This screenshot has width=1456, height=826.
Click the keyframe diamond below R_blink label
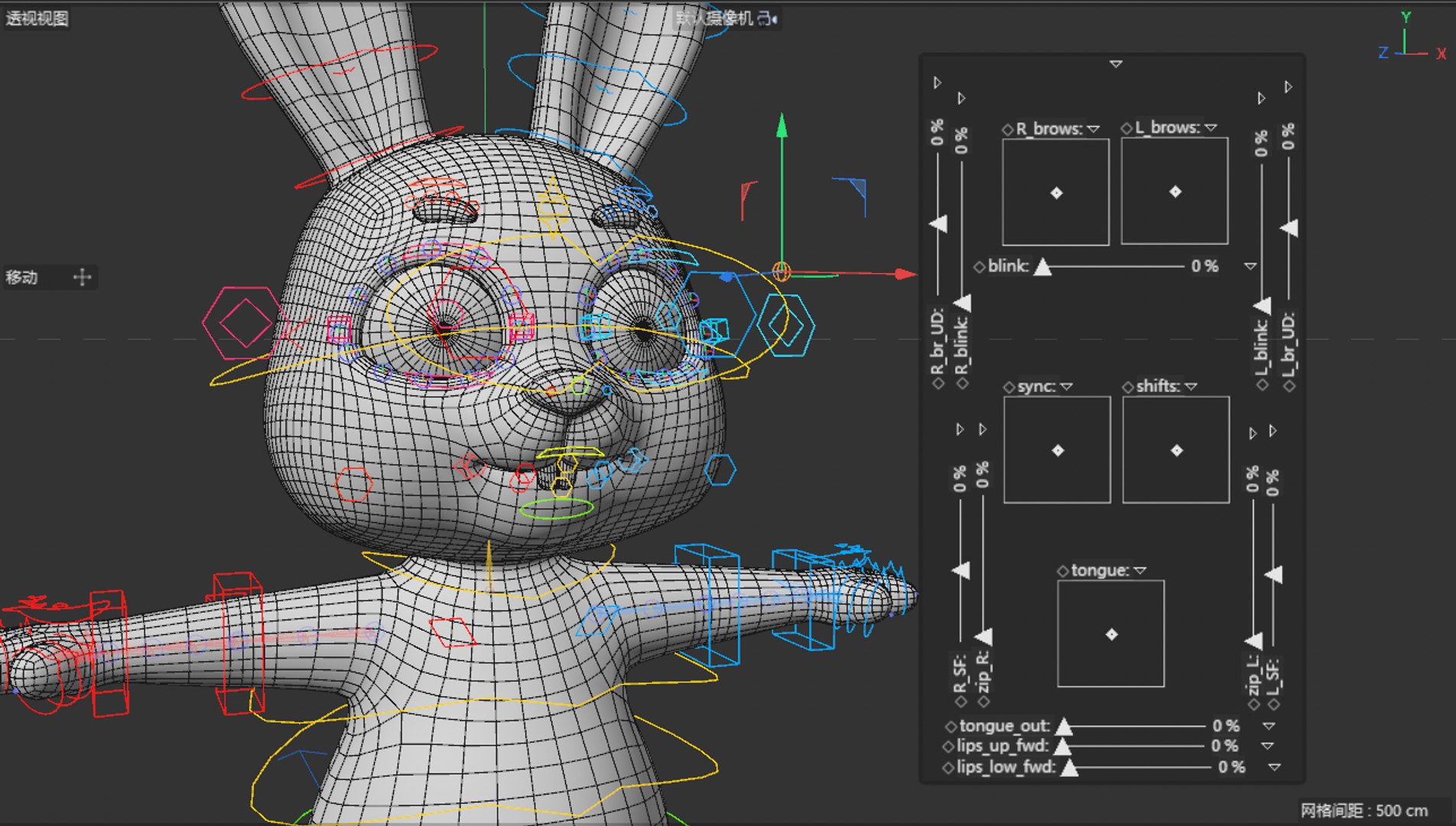962,384
